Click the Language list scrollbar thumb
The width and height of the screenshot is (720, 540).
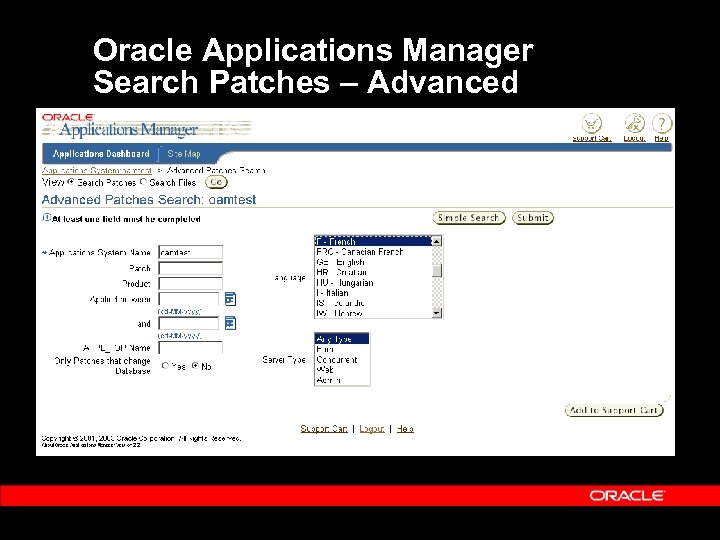pyautogui.click(x=437, y=270)
